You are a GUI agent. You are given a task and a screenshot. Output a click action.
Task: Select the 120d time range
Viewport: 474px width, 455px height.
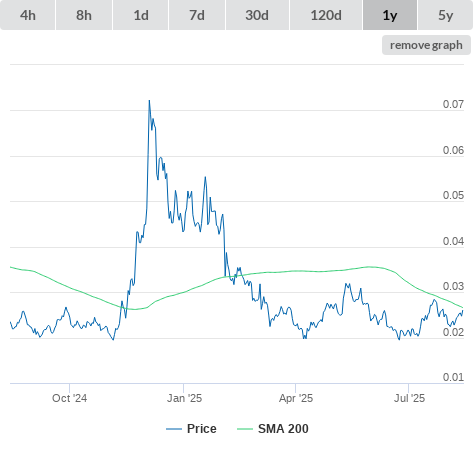click(x=326, y=15)
